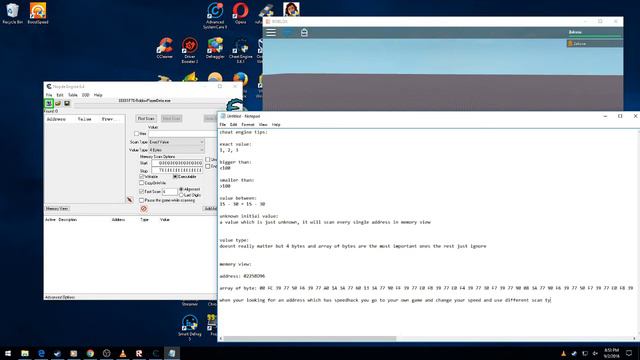
Task: Open BoostSpeed desktop shortcut
Action: click(38, 13)
